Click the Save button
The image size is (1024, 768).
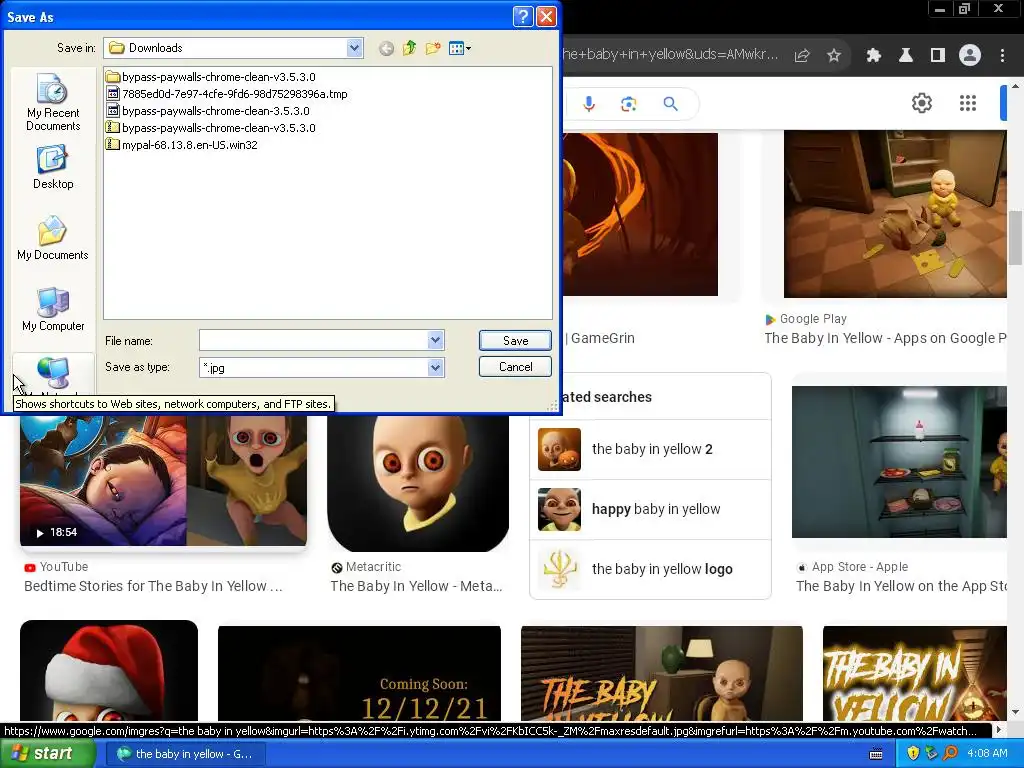(x=515, y=340)
